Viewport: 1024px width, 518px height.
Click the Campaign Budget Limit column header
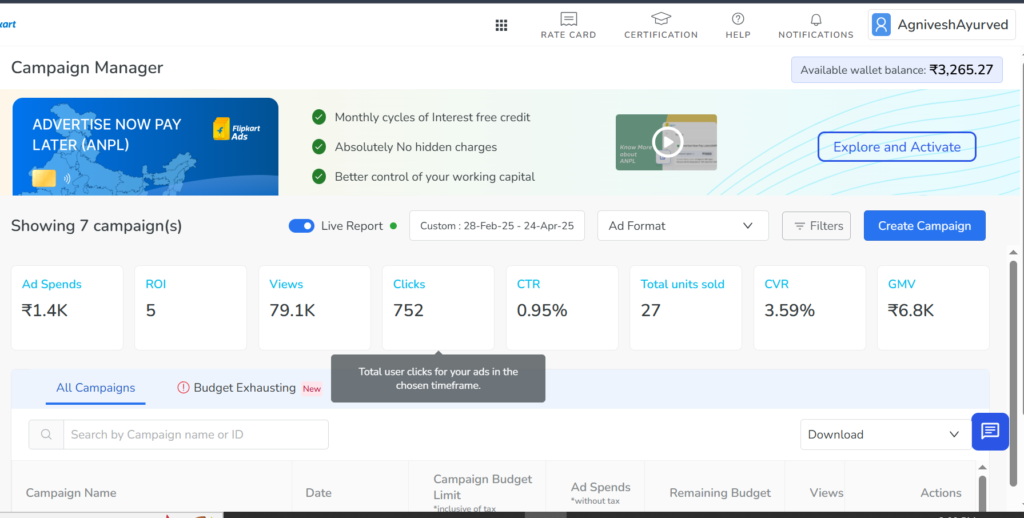[483, 487]
